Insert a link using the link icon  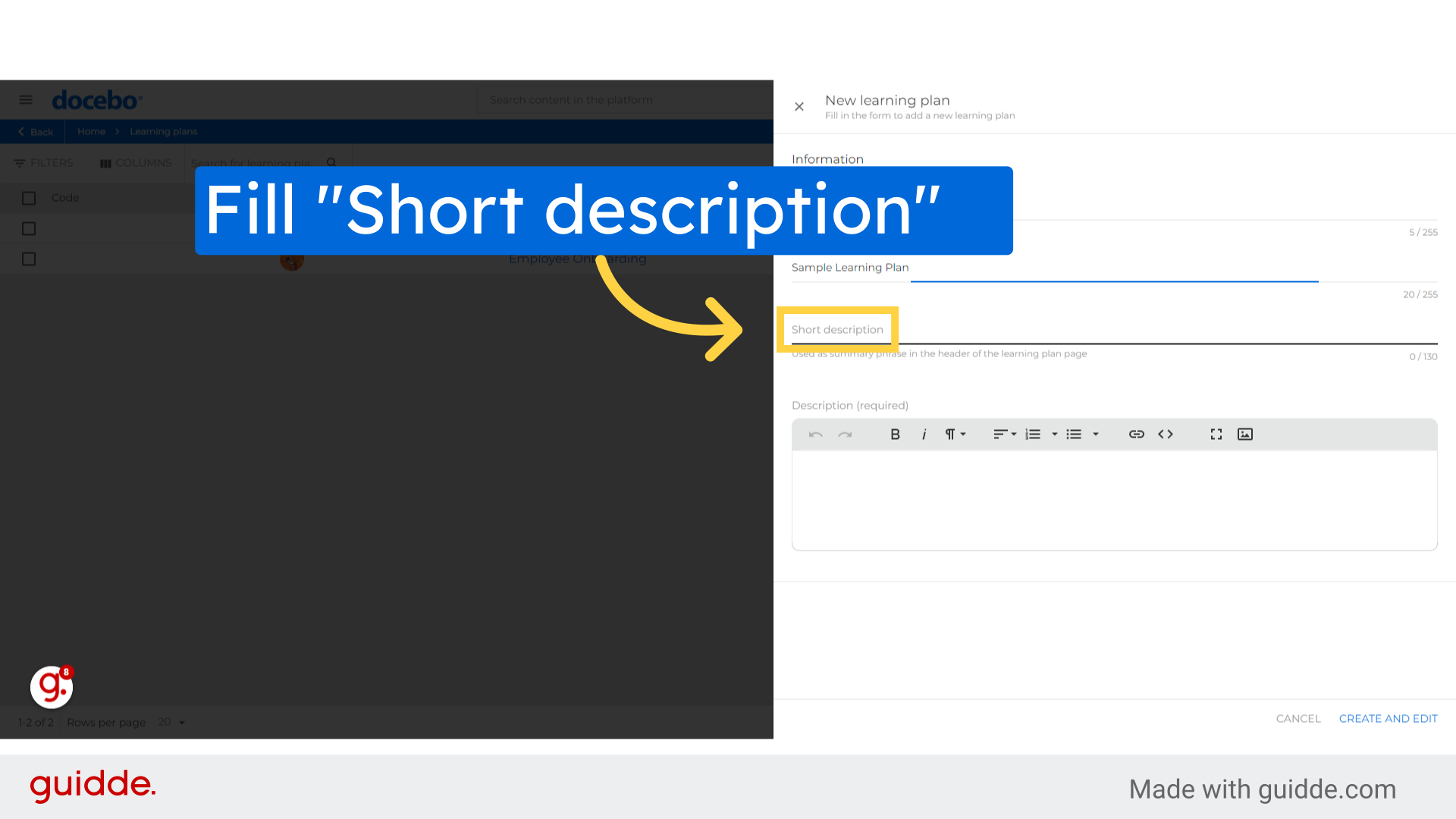point(1136,434)
